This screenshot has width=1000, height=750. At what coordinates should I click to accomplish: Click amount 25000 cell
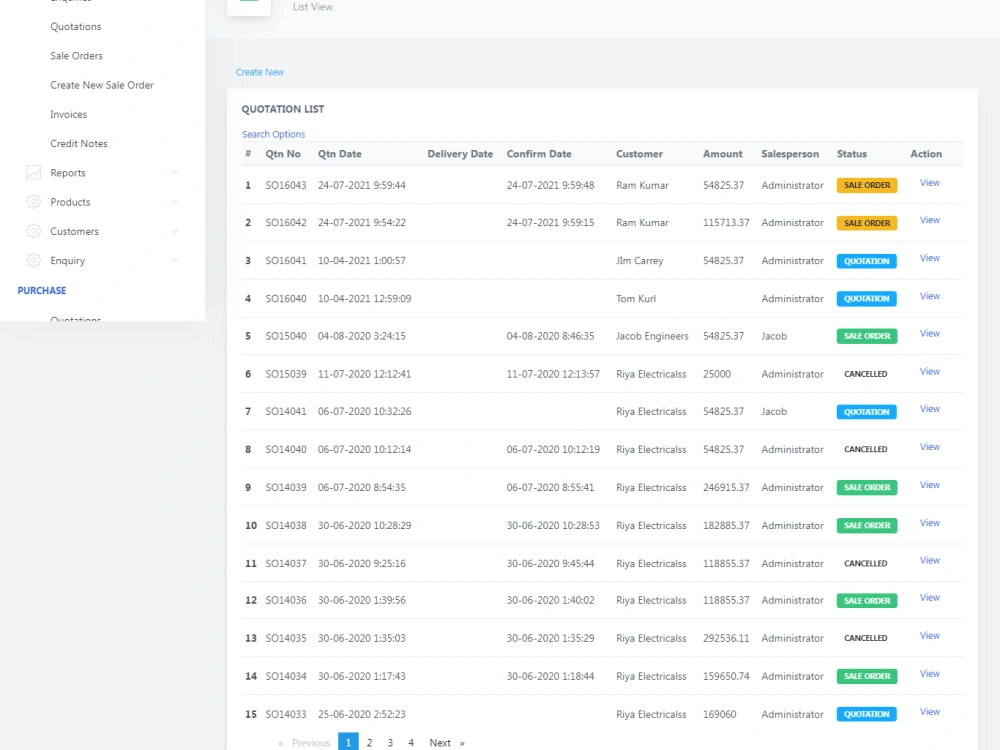click(717, 374)
